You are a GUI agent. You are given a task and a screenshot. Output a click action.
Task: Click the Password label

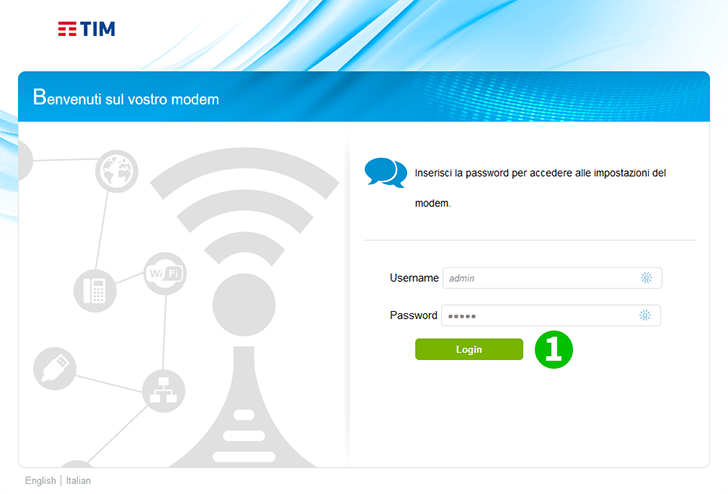click(413, 315)
